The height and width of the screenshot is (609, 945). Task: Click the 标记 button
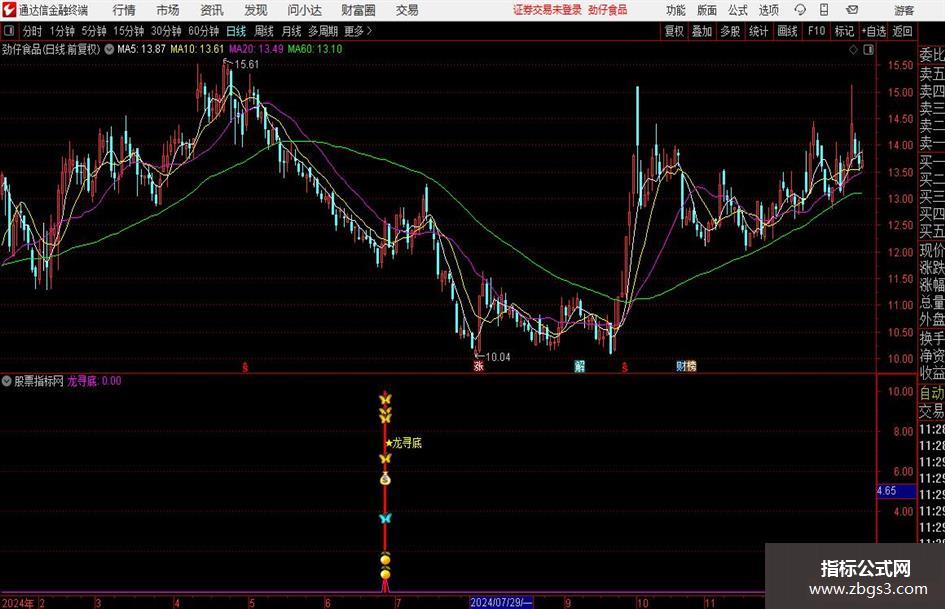point(844,31)
